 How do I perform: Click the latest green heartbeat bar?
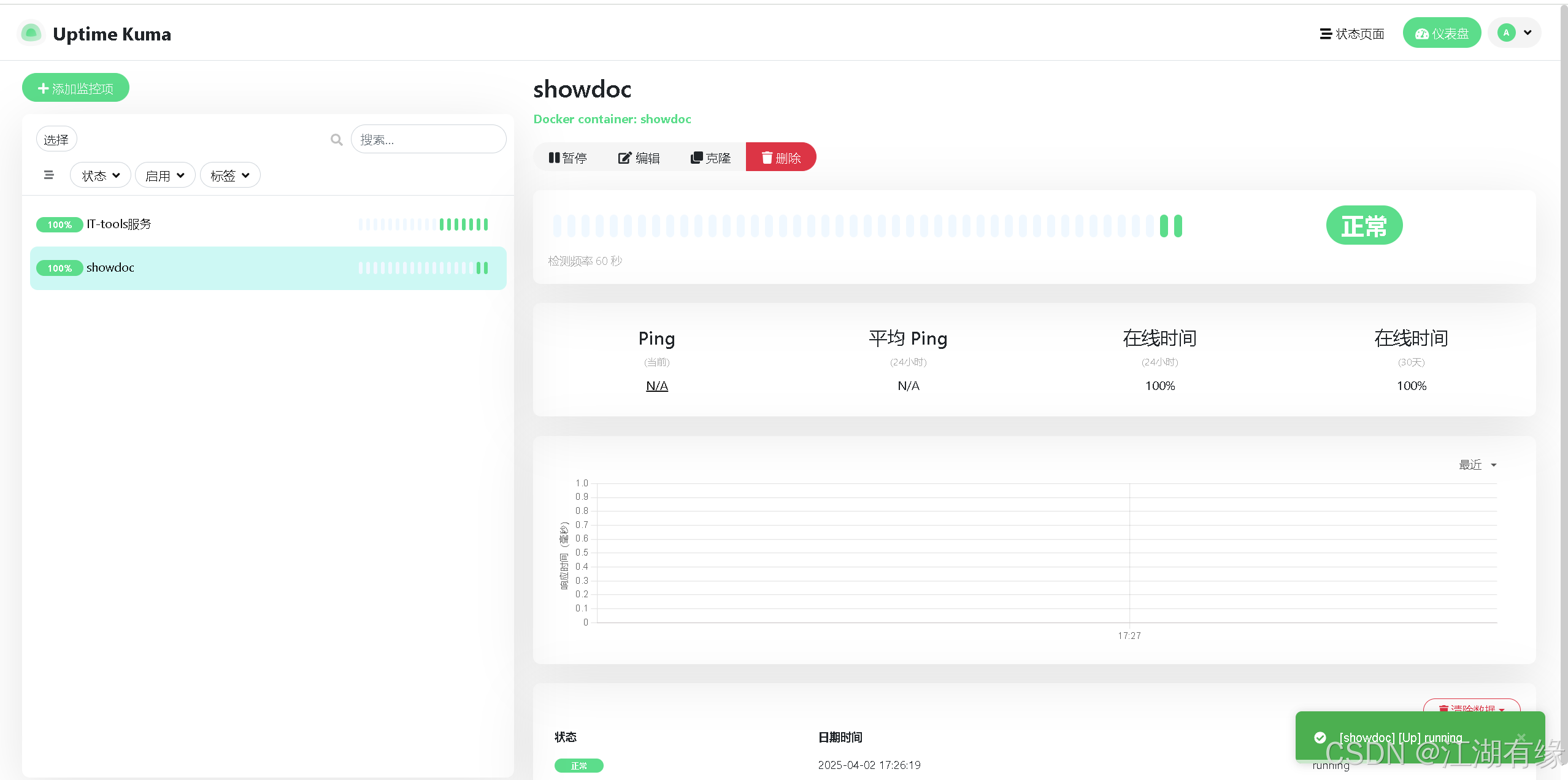click(x=1178, y=226)
